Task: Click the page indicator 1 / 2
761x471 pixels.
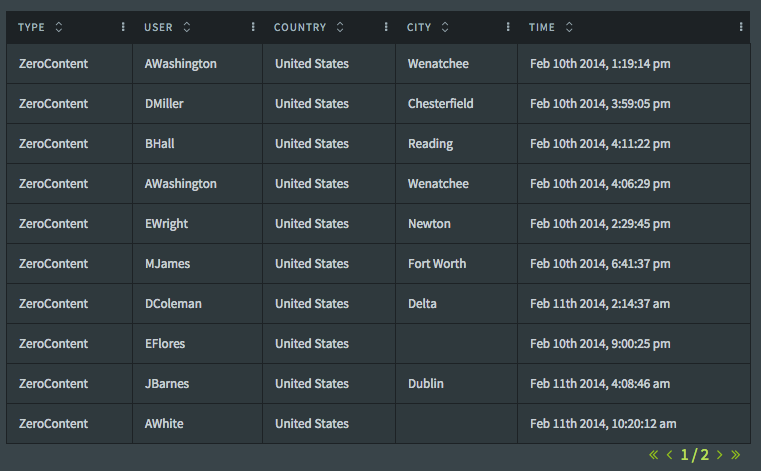Action: pyautogui.click(x=694, y=455)
